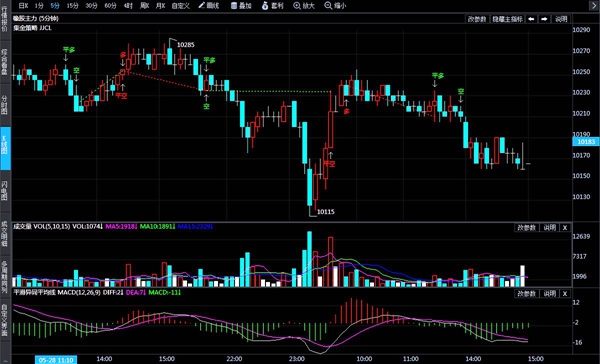600x364 pixels.
Task: Open the 多周期同列 sidebar tab
Action: tap(5, 277)
